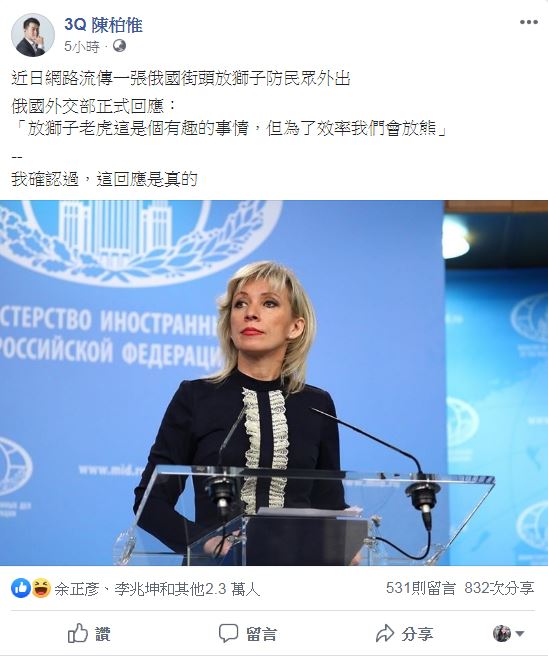Image resolution: width=548 pixels, height=660 pixels.
Task: Click the blue thumbs-up reaction icon
Action: click(x=21, y=588)
